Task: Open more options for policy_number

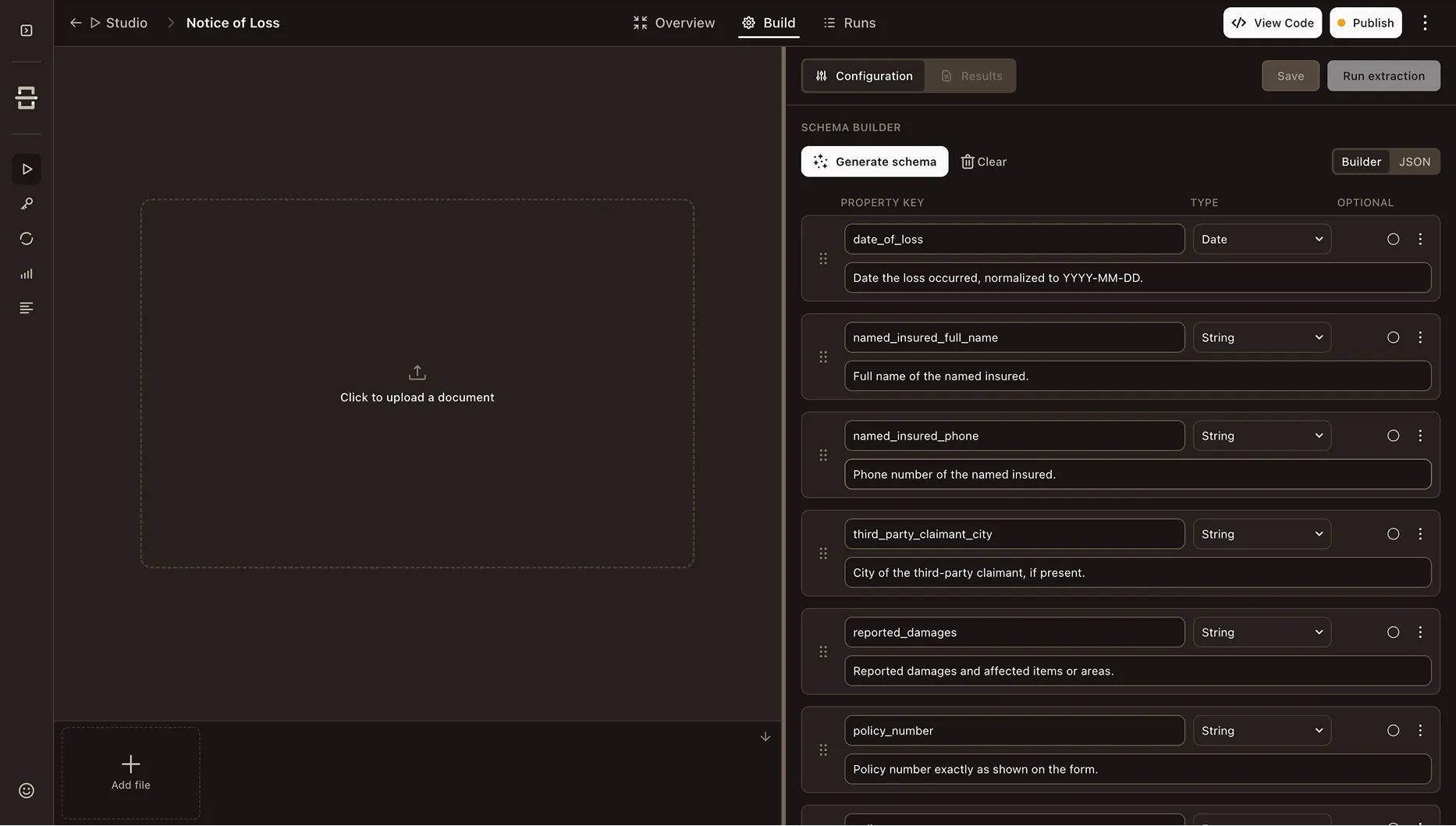Action: click(x=1420, y=732)
